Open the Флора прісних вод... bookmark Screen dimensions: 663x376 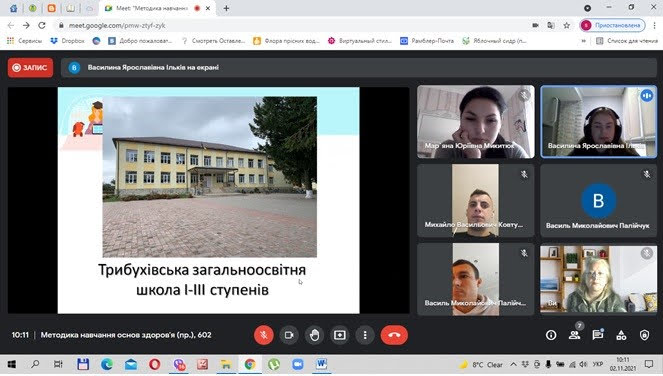point(286,41)
